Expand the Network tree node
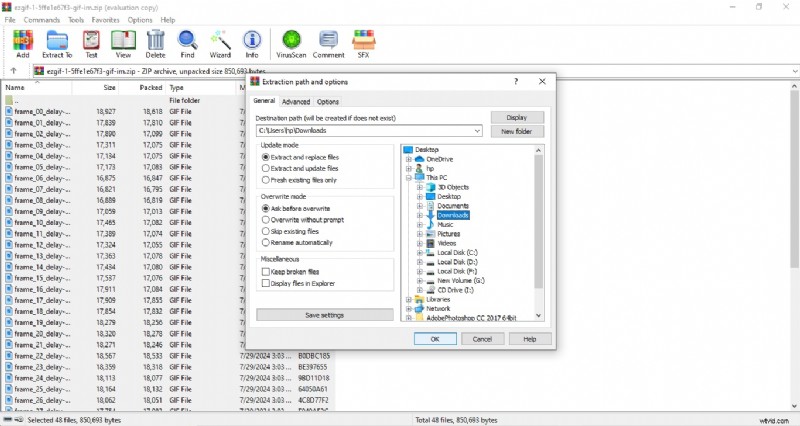 [408, 309]
